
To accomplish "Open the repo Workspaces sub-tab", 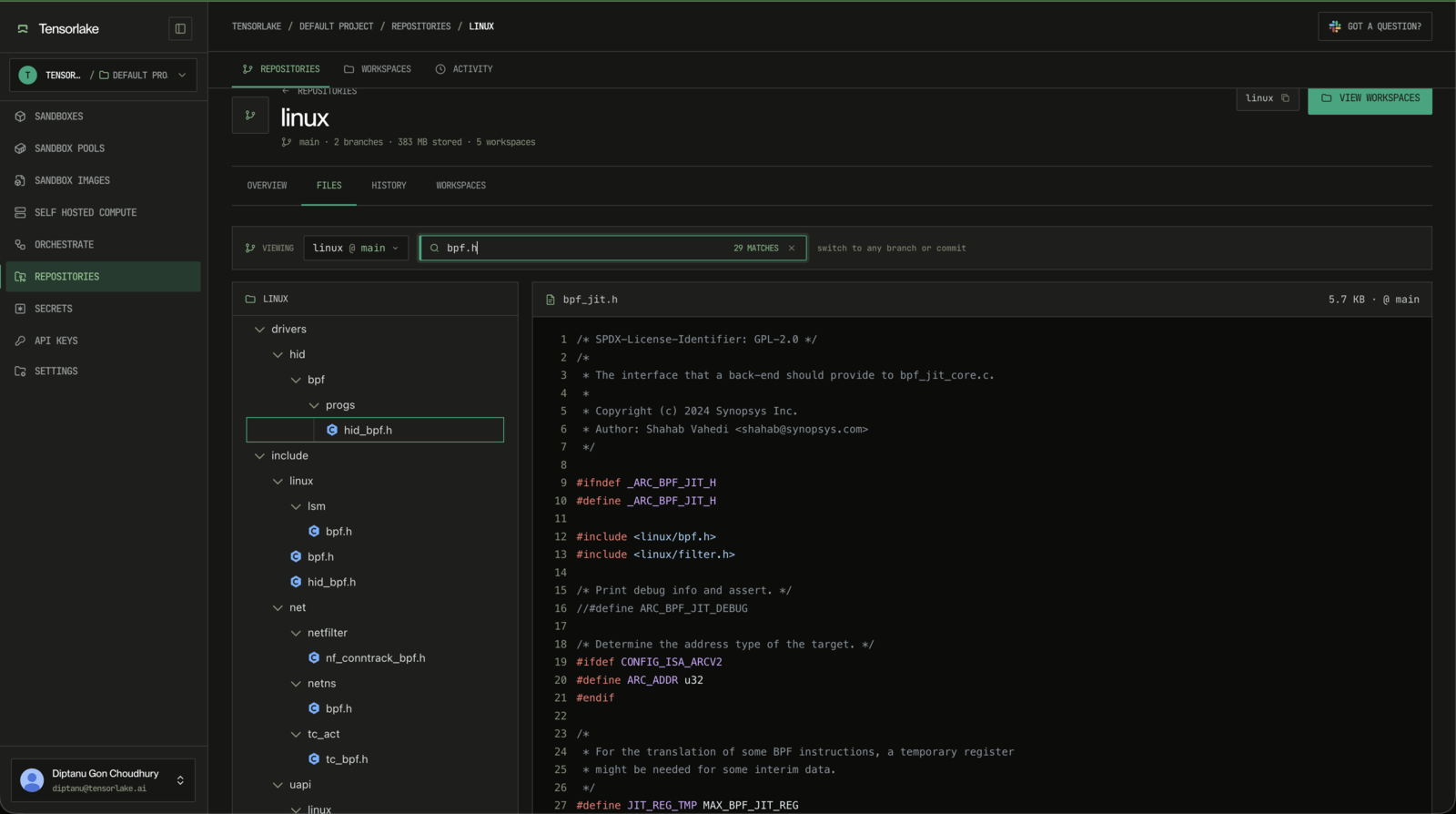I will (x=460, y=186).
